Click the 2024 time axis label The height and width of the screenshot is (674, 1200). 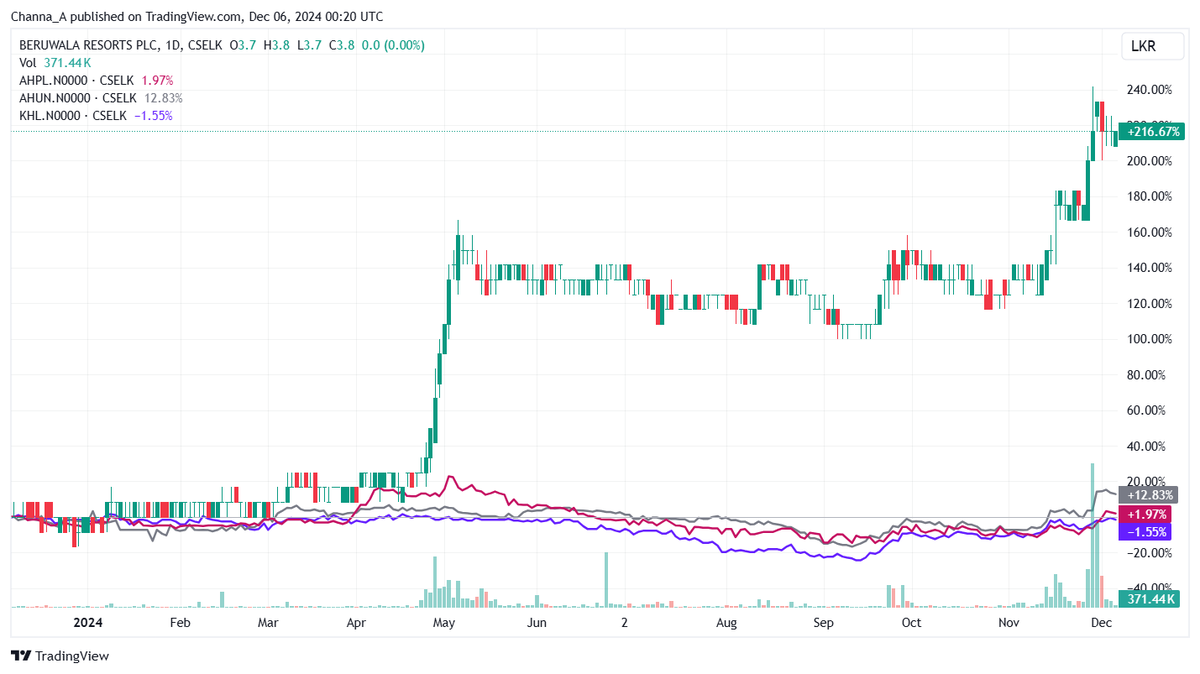pos(89,622)
